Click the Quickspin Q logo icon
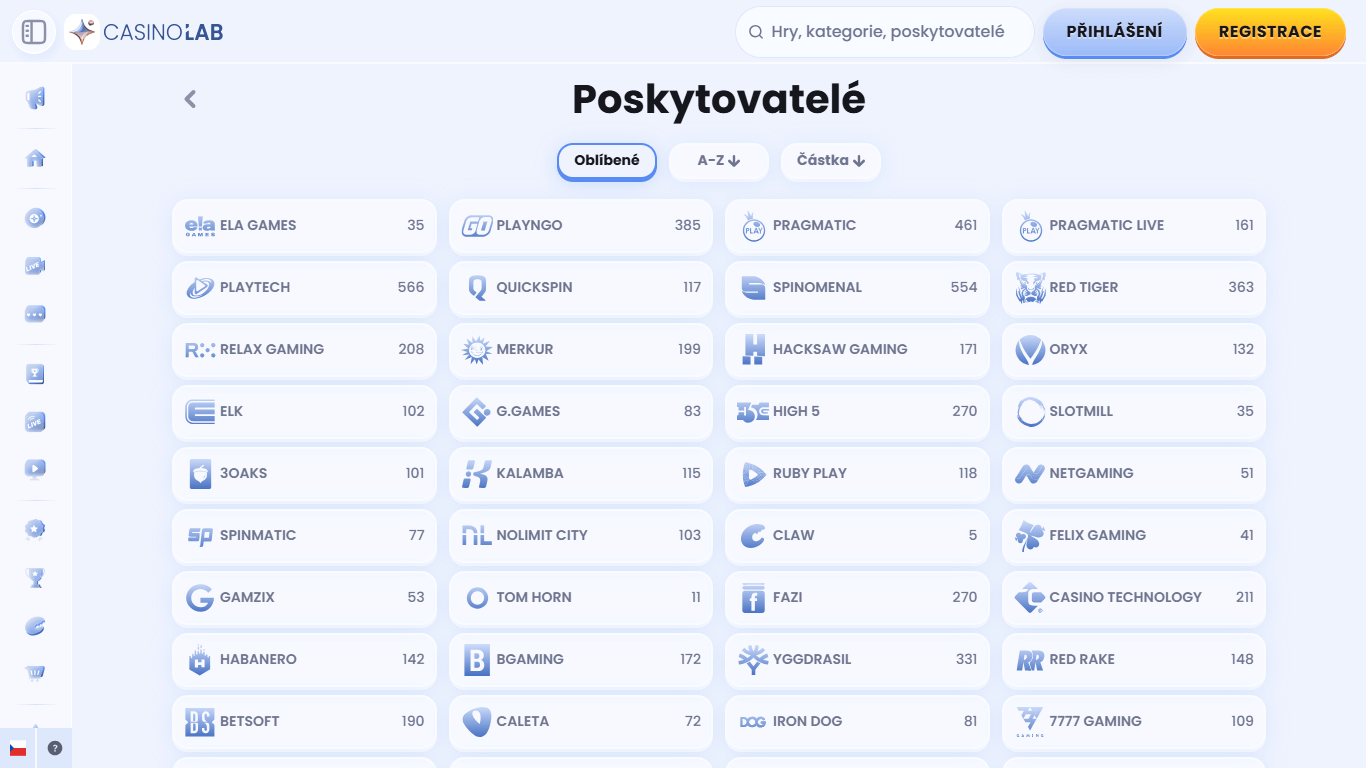Image resolution: width=1366 pixels, height=768 pixels. pyautogui.click(x=477, y=288)
